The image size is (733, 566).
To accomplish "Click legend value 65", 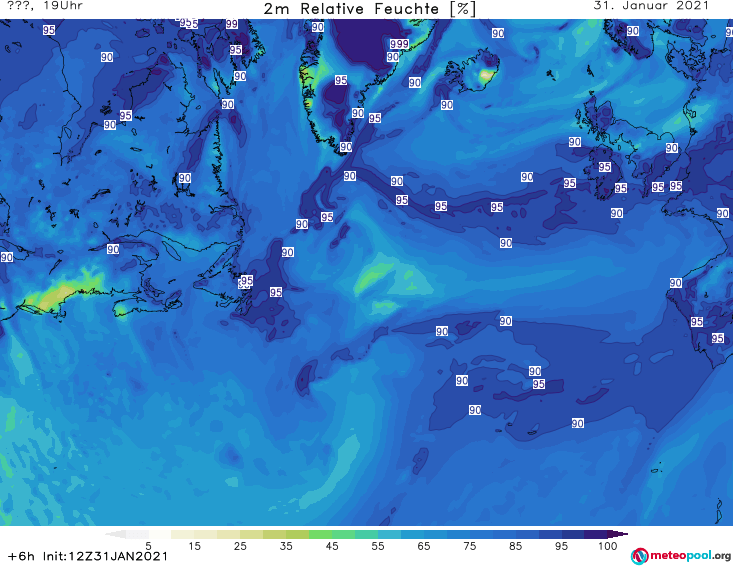I will coord(424,546).
